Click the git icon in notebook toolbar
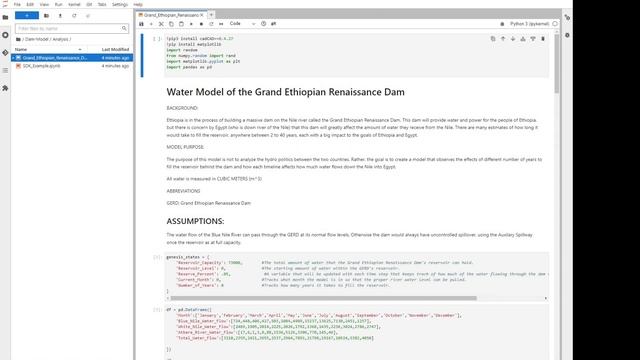This screenshot has width=640, height=360. pyautogui.click(x=273, y=24)
